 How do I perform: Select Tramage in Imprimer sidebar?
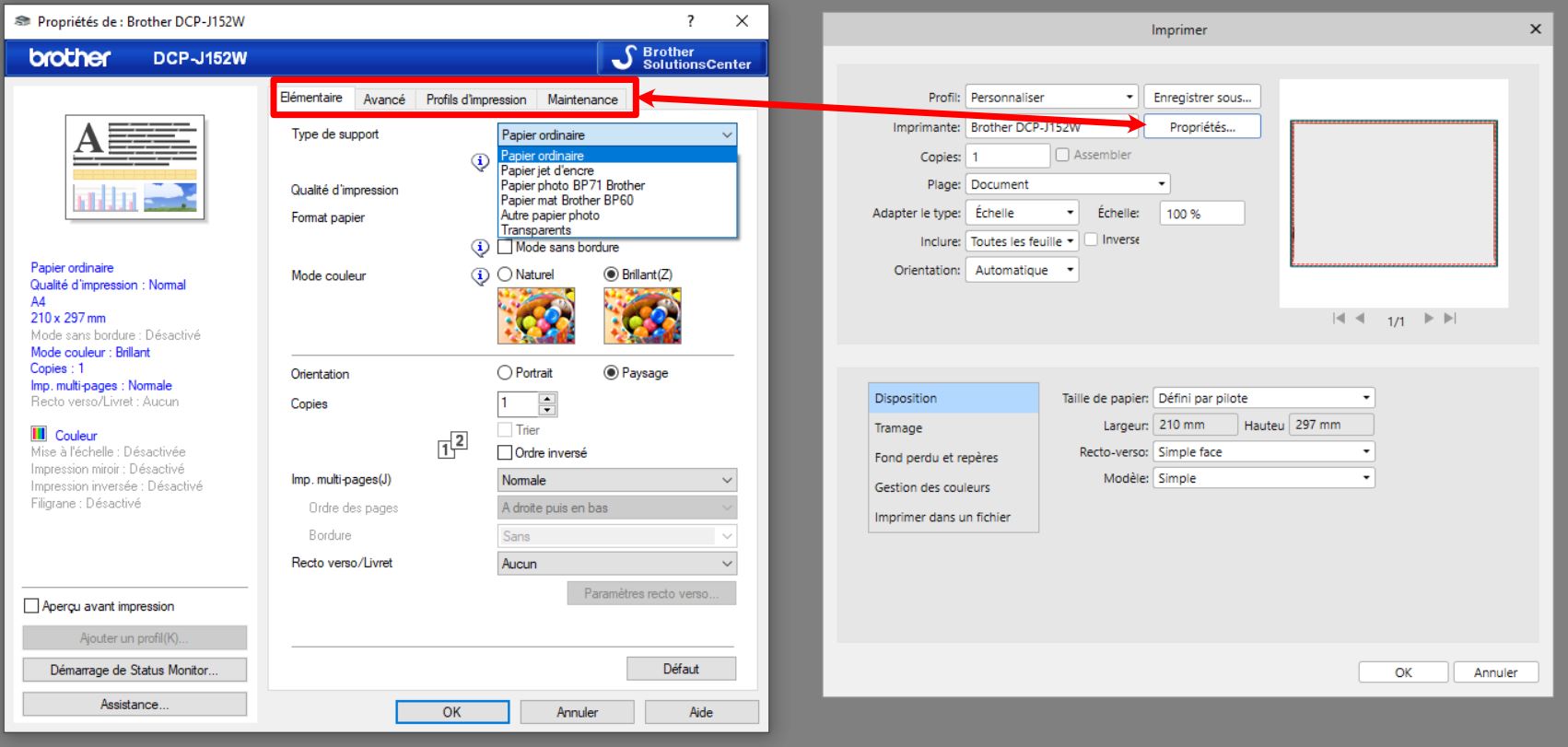click(954, 428)
